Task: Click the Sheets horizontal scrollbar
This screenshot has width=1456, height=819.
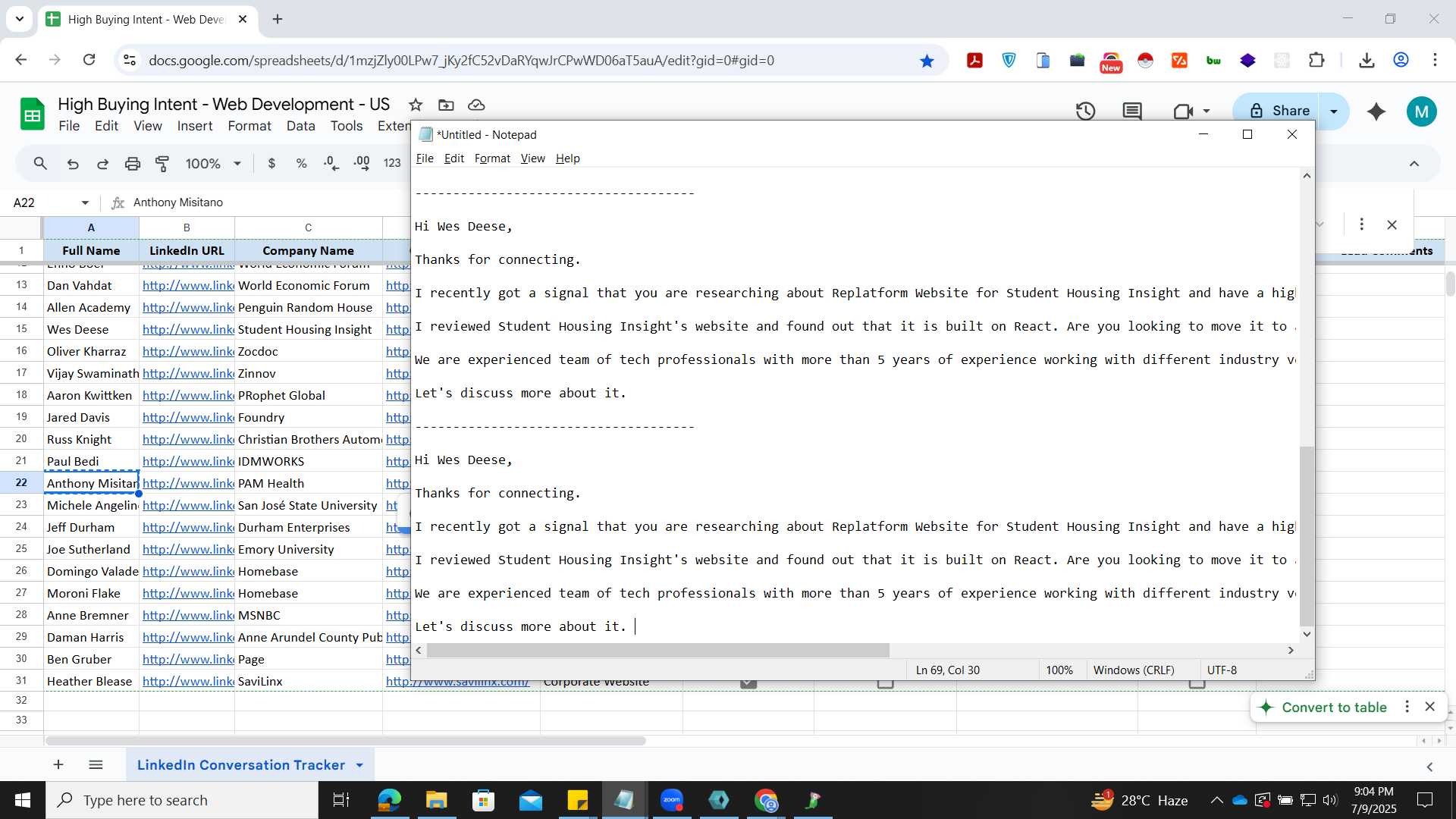Action: coord(345,741)
